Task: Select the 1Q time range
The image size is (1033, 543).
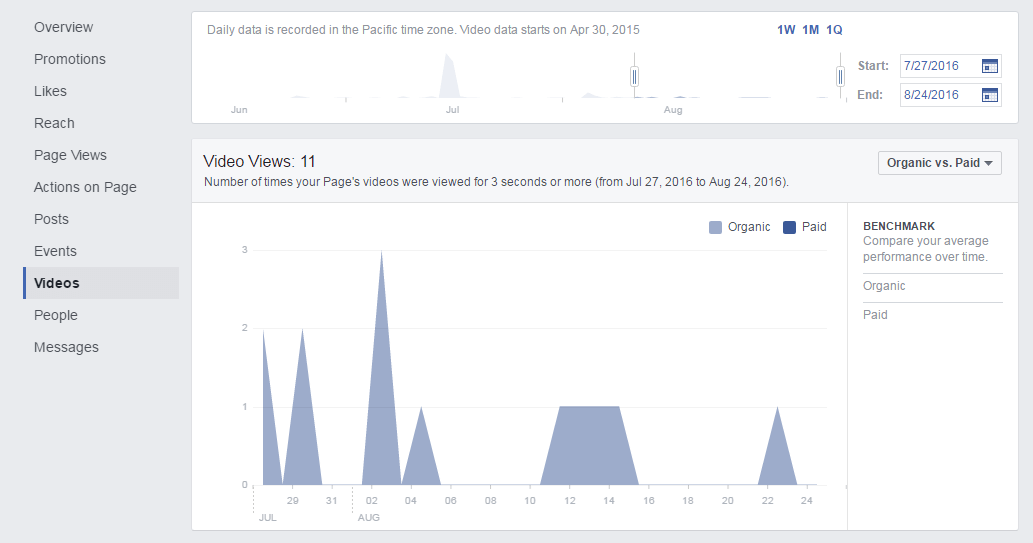Action: (x=834, y=30)
